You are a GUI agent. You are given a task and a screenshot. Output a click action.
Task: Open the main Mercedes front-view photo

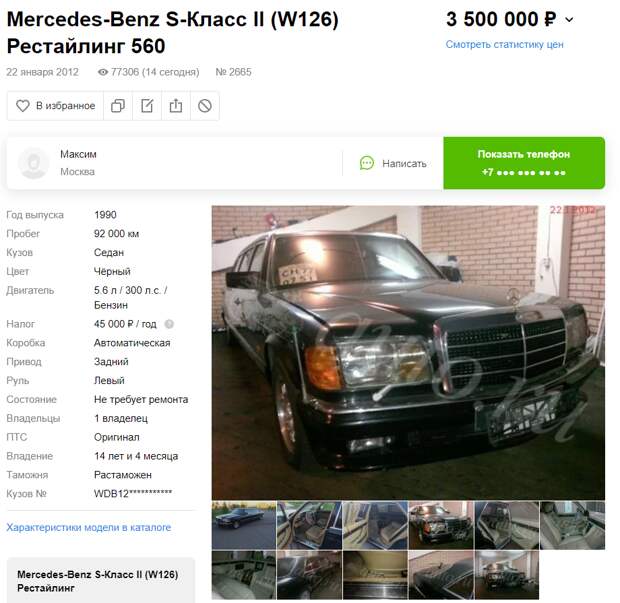[408, 353]
